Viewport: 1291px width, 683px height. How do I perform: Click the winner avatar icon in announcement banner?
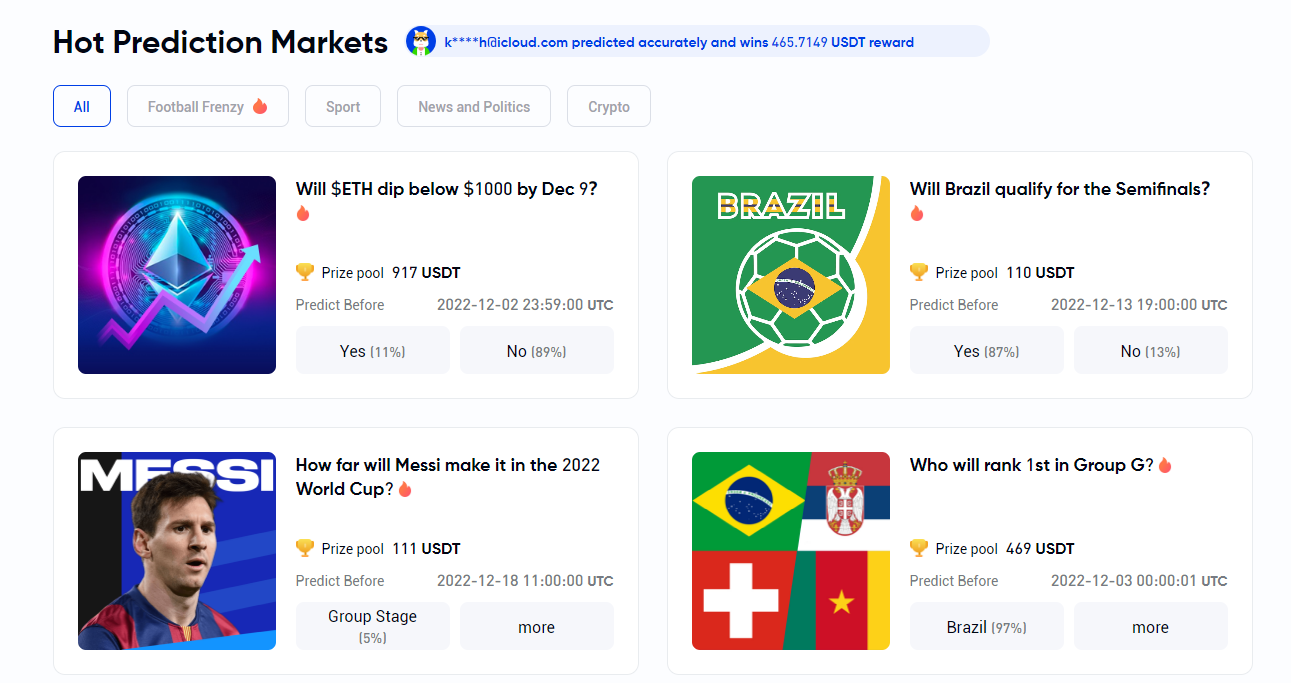[421, 42]
